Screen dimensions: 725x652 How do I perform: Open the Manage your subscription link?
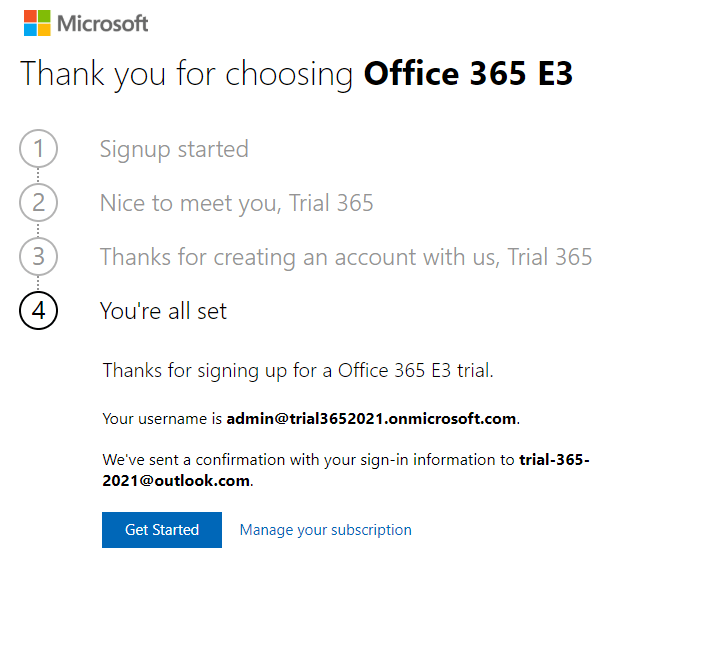[x=325, y=530]
